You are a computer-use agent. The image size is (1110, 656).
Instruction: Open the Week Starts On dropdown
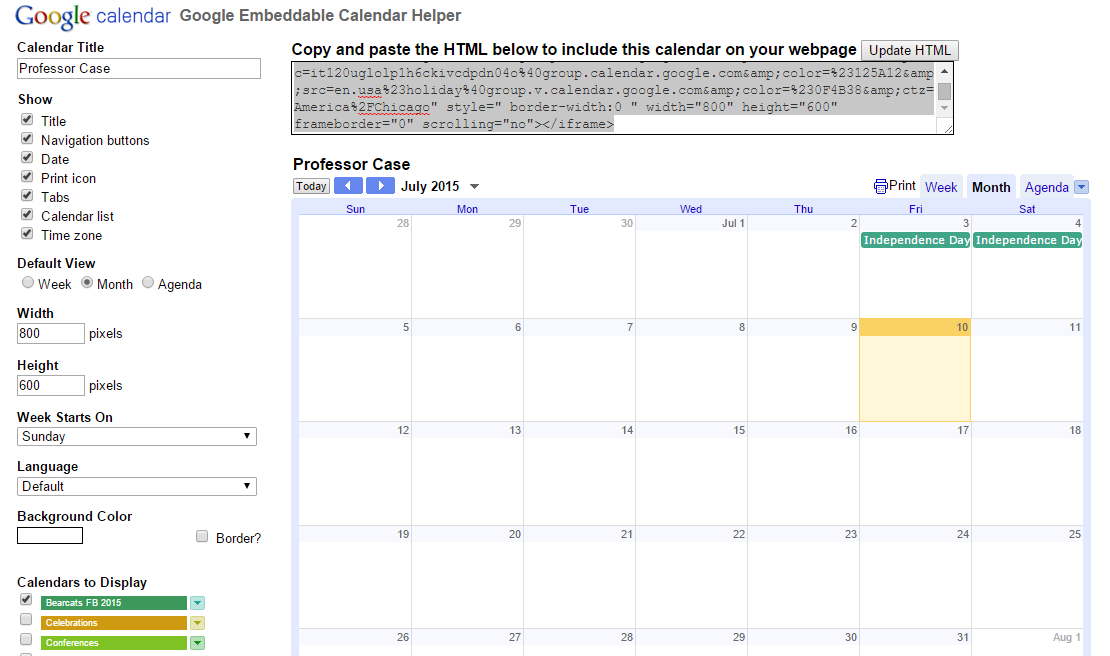(137, 437)
